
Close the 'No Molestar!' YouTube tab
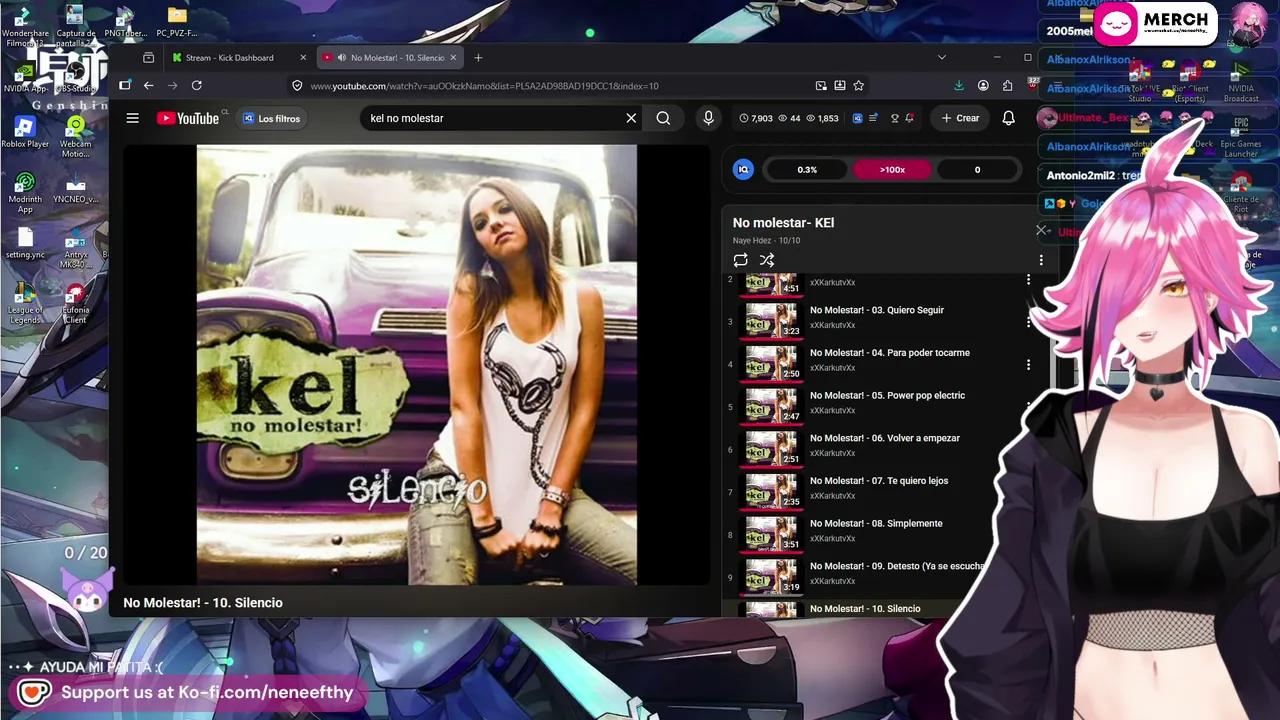tap(453, 58)
